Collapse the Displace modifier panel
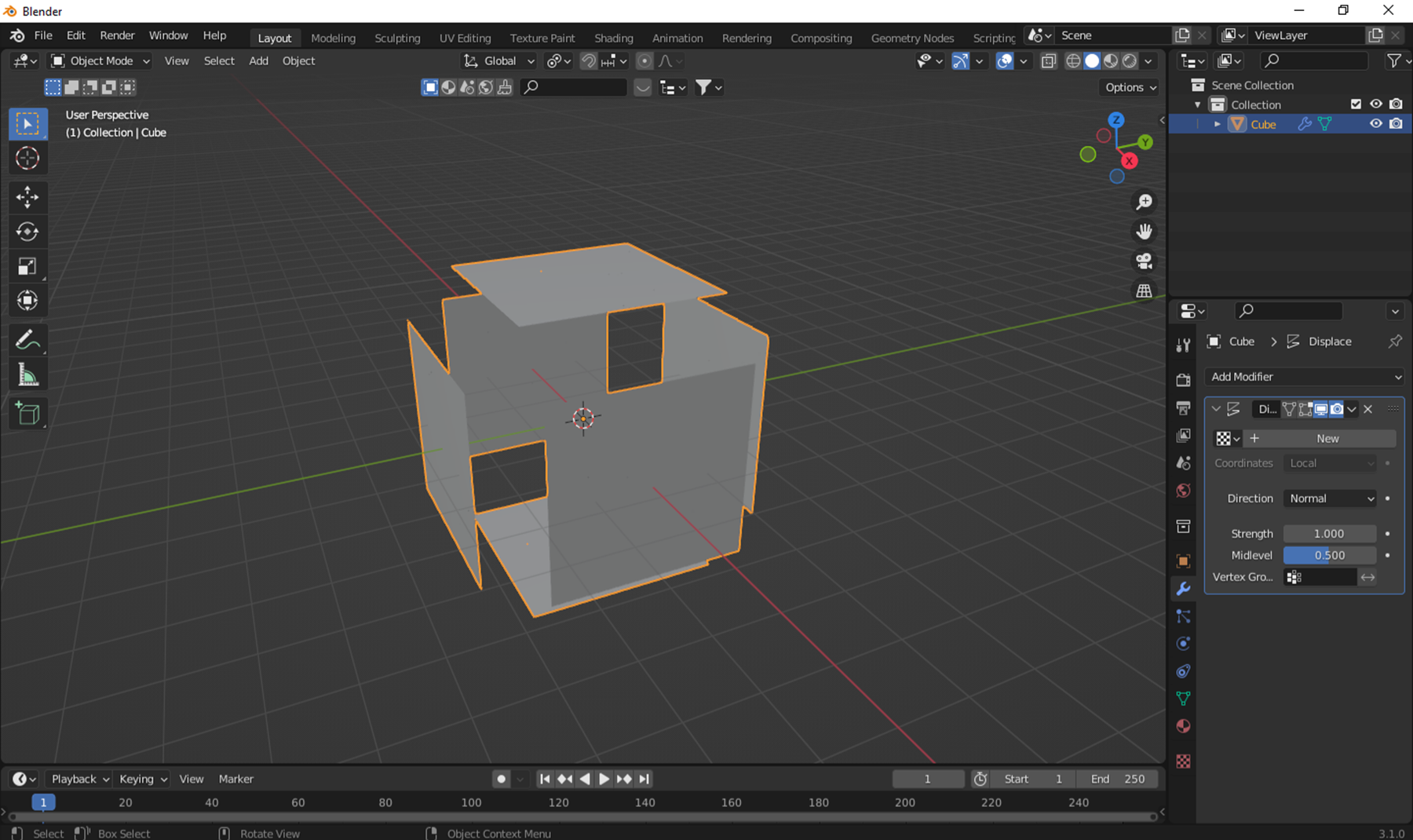1413x840 pixels. (1216, 409)
